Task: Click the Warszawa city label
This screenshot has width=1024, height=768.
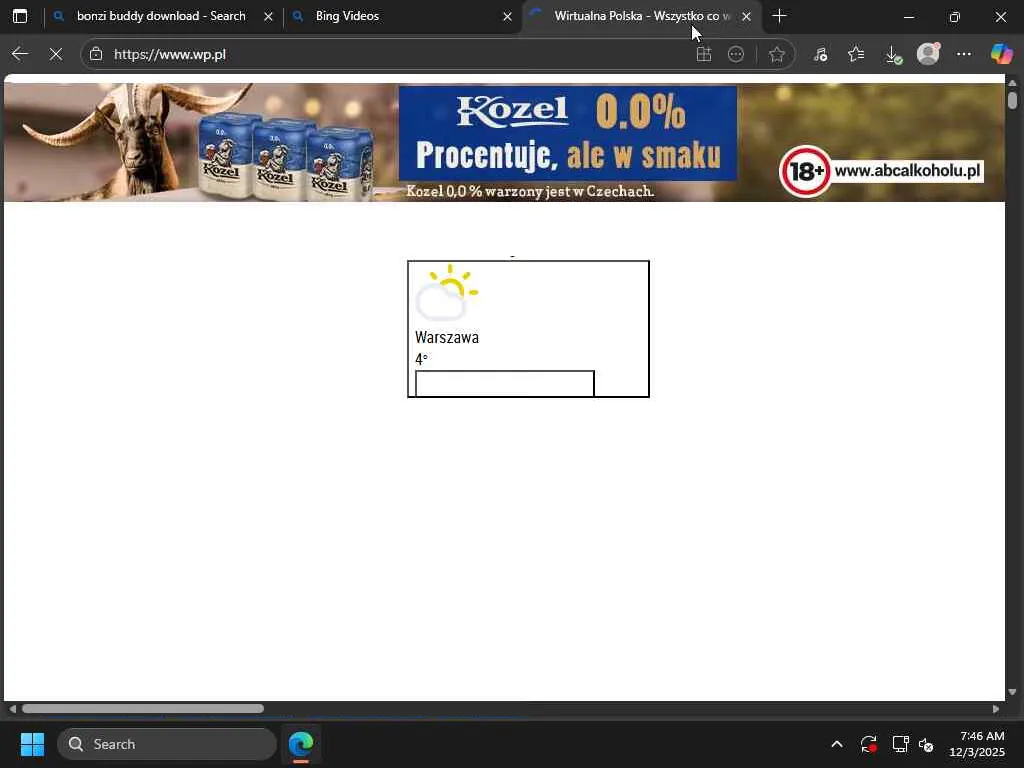Action: click(x=447, y=338)
